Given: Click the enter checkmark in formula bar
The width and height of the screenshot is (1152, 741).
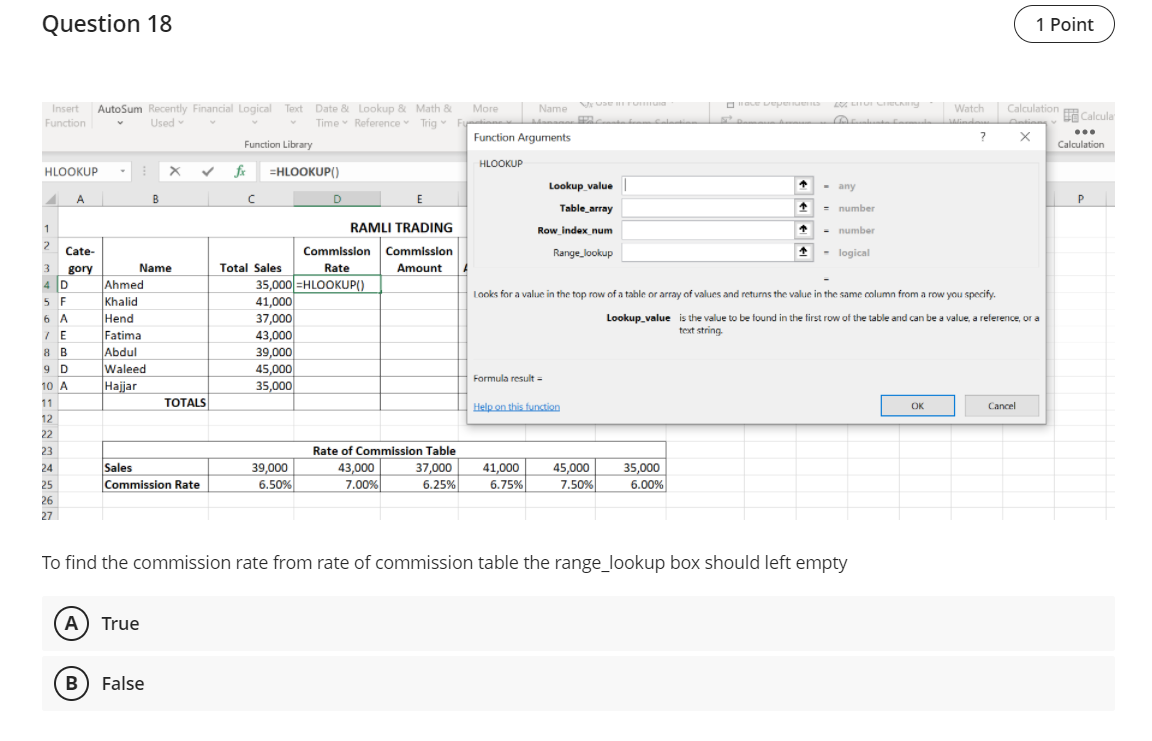Looking at the screenshot, I should click(207, 172).
